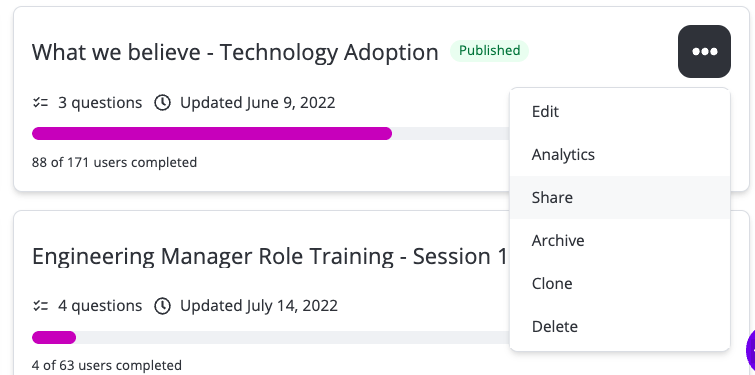Screen dimensions: 755x375
Task: Click the purple circular widget at right edge
Action: pos(750,350)
